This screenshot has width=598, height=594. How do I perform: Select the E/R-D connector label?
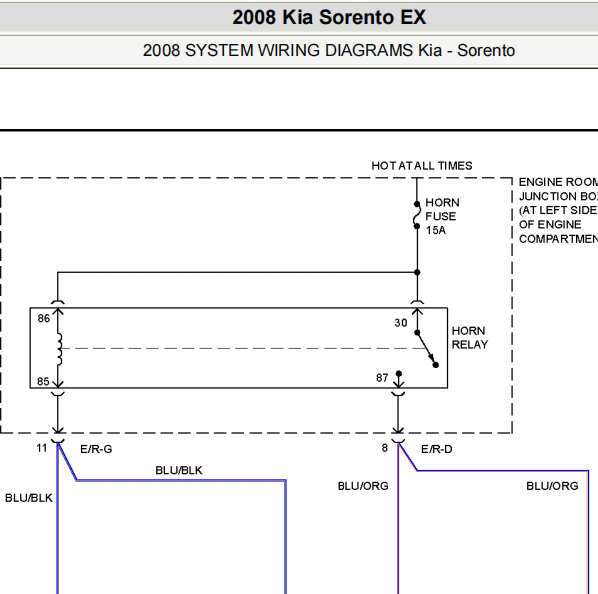437,450
